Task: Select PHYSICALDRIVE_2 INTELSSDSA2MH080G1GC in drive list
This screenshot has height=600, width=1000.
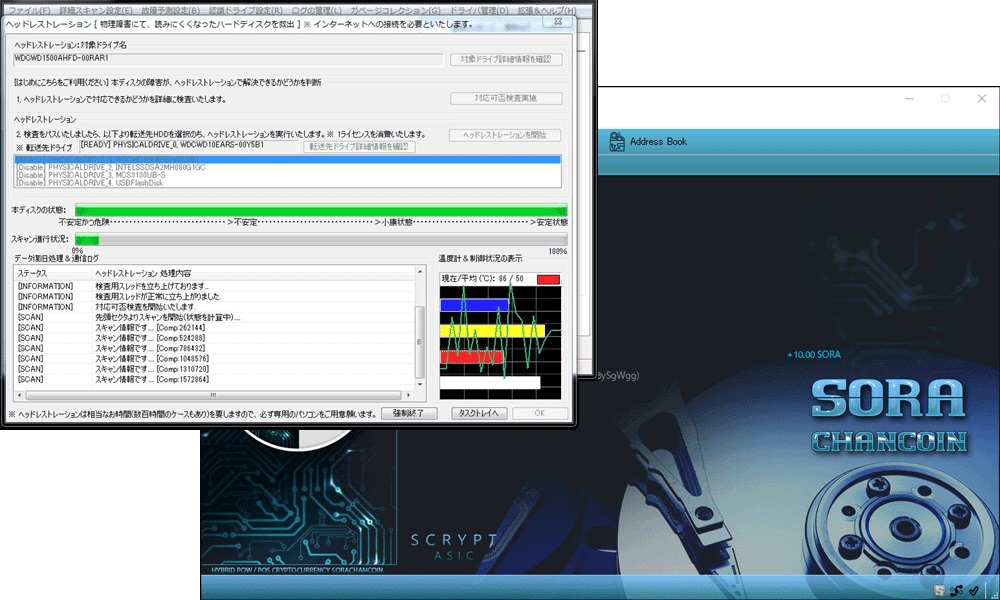Action: [288, 167]
